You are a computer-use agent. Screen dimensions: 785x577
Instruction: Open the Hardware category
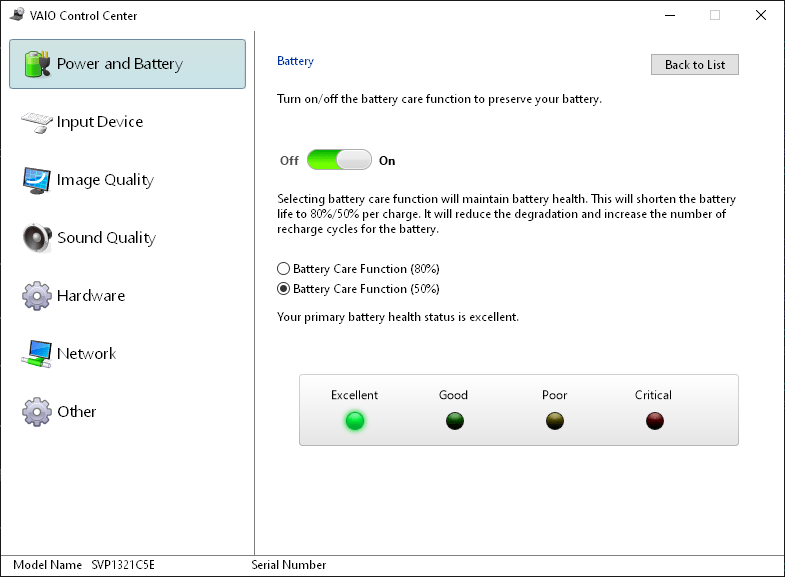pyautogui.click(x=127, y=296)
